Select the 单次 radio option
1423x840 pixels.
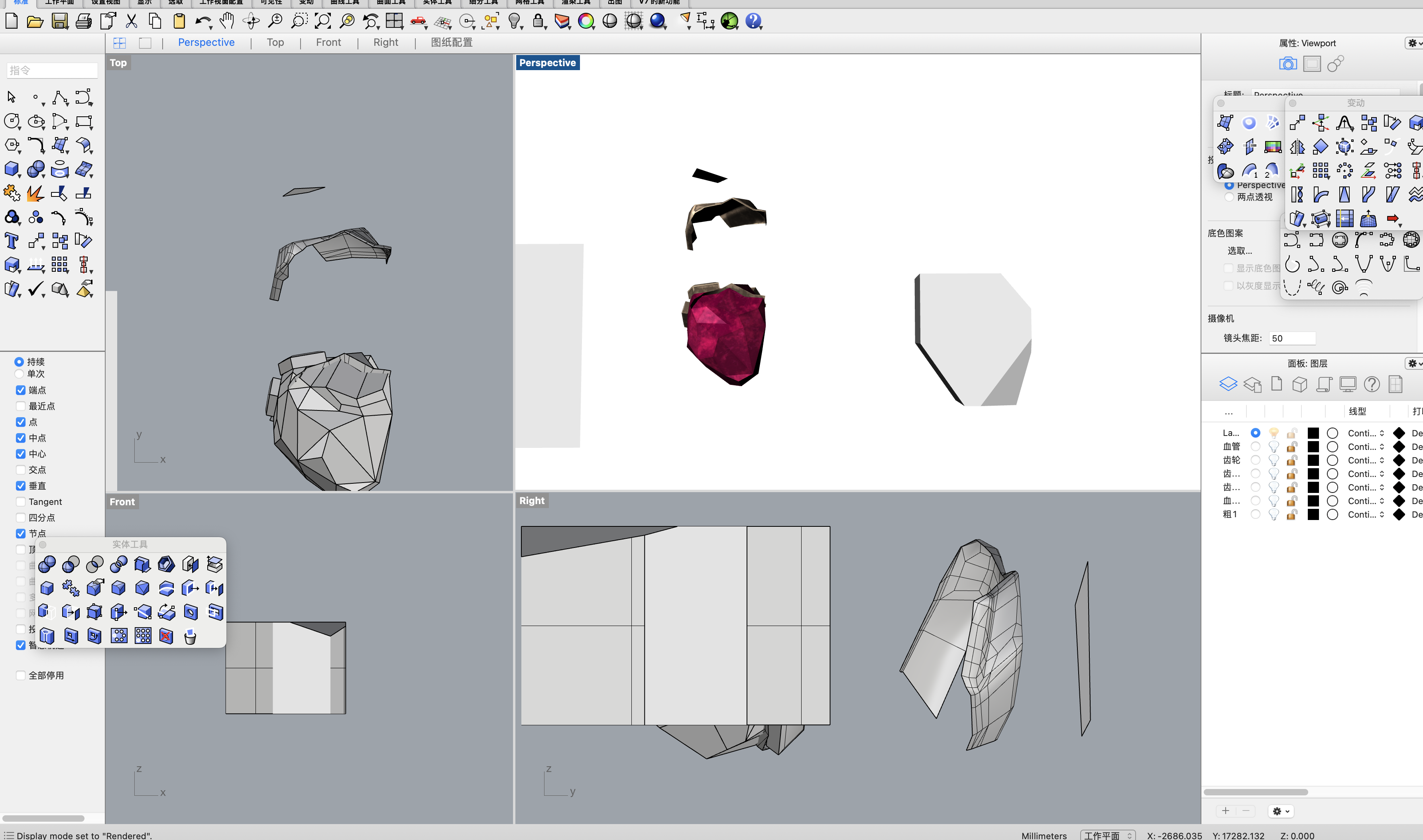(x=19, y=374)
